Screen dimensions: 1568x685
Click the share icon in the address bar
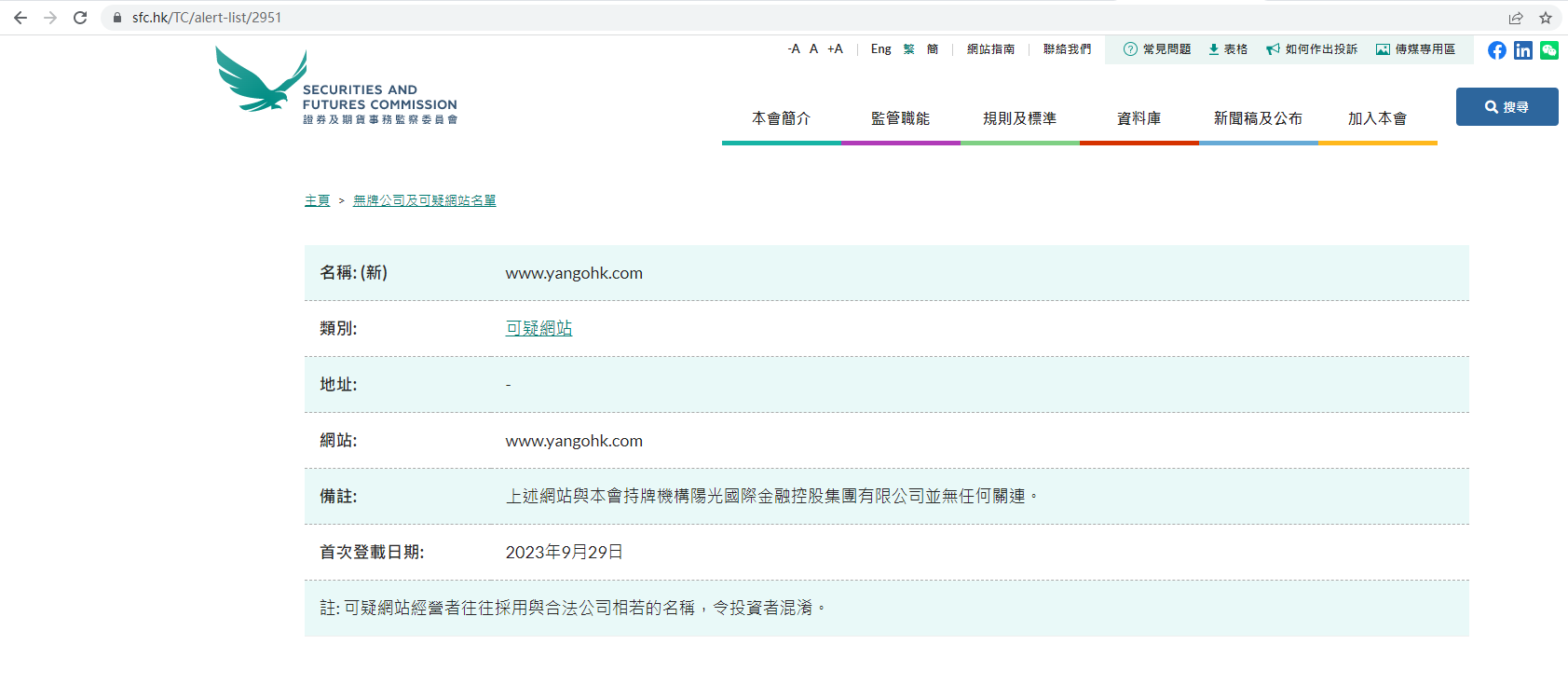[1516, 18]
